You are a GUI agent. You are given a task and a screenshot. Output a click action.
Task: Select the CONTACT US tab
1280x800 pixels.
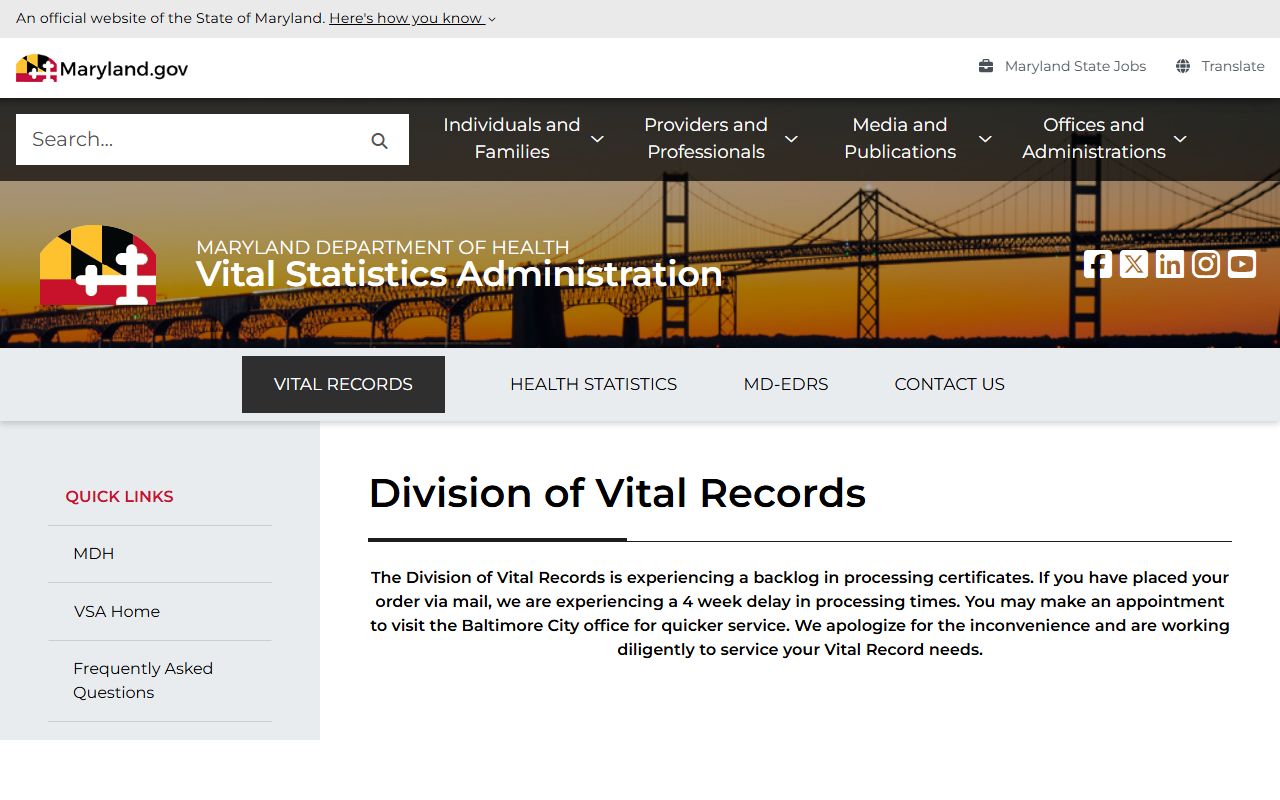(x=949, y=384)
